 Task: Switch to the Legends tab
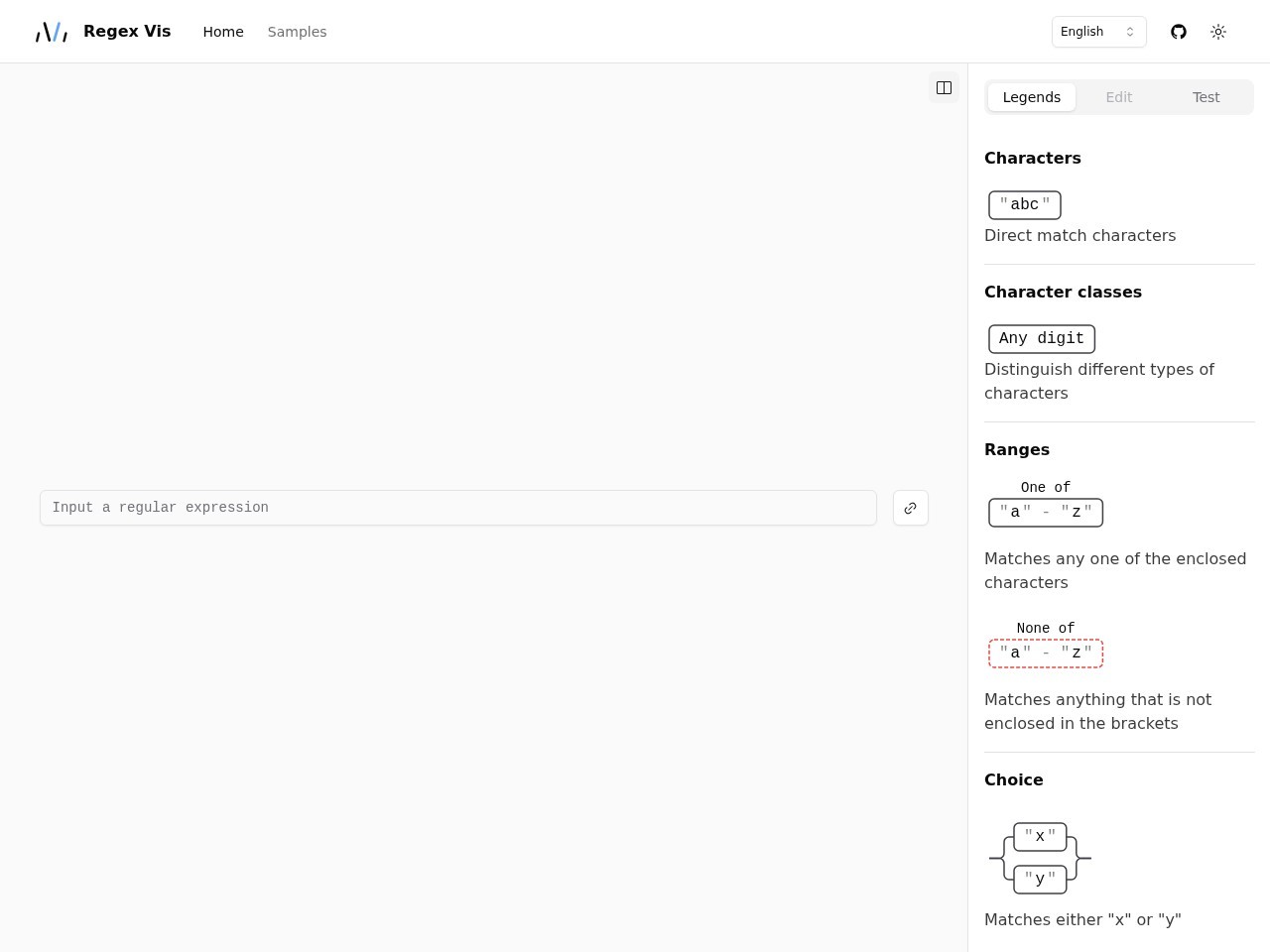1032,97
